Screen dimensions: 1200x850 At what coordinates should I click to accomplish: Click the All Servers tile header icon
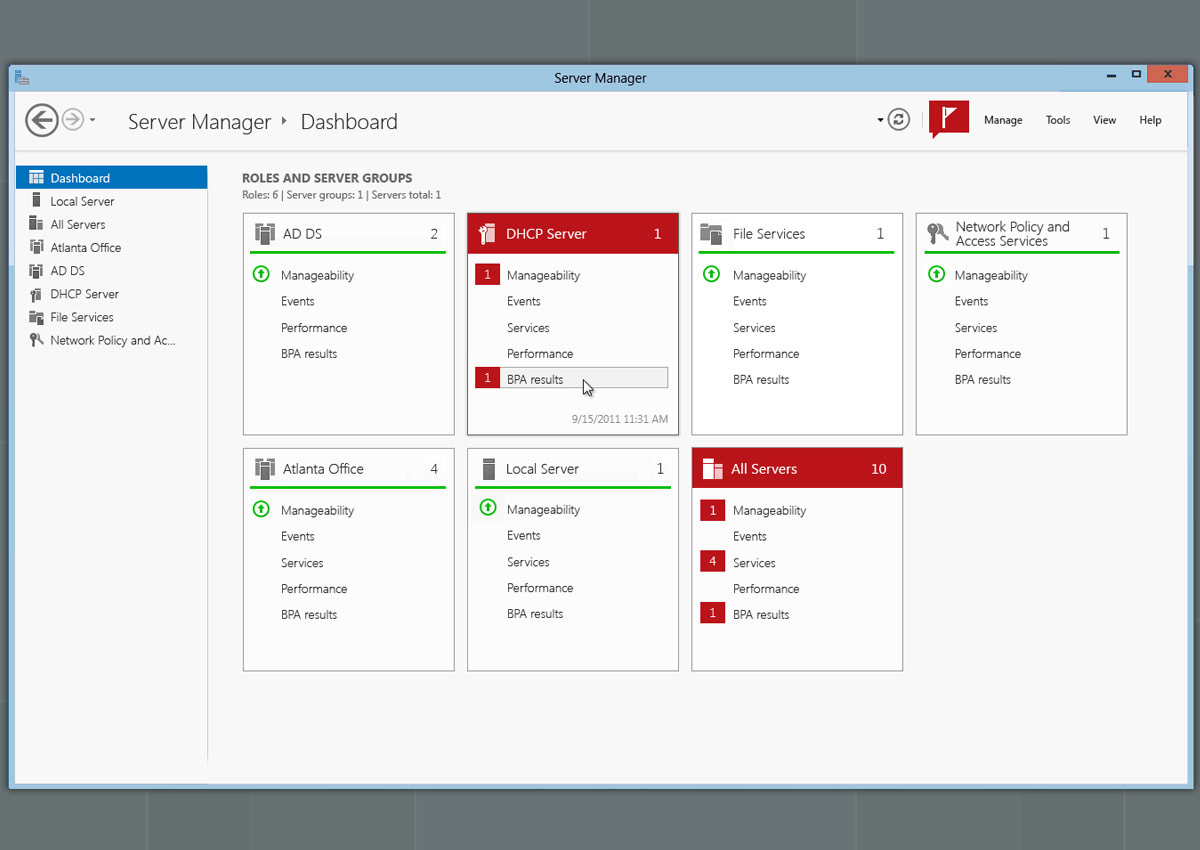tap(712, 469)
